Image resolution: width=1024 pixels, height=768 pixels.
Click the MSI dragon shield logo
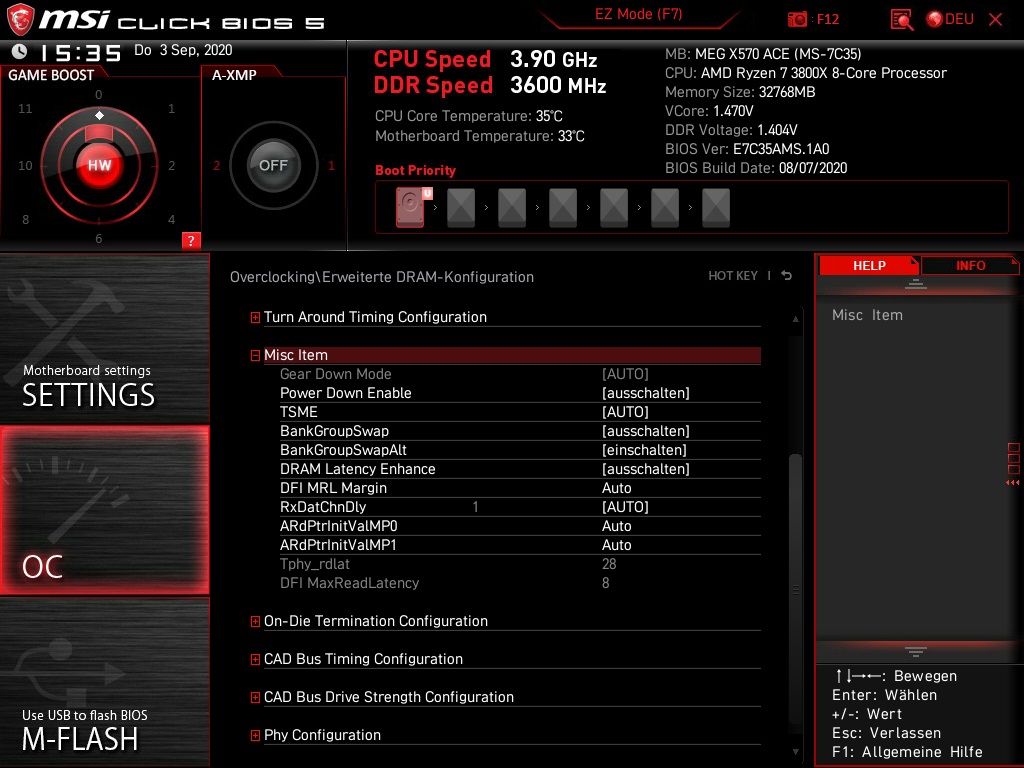click(x=20, y=20)
